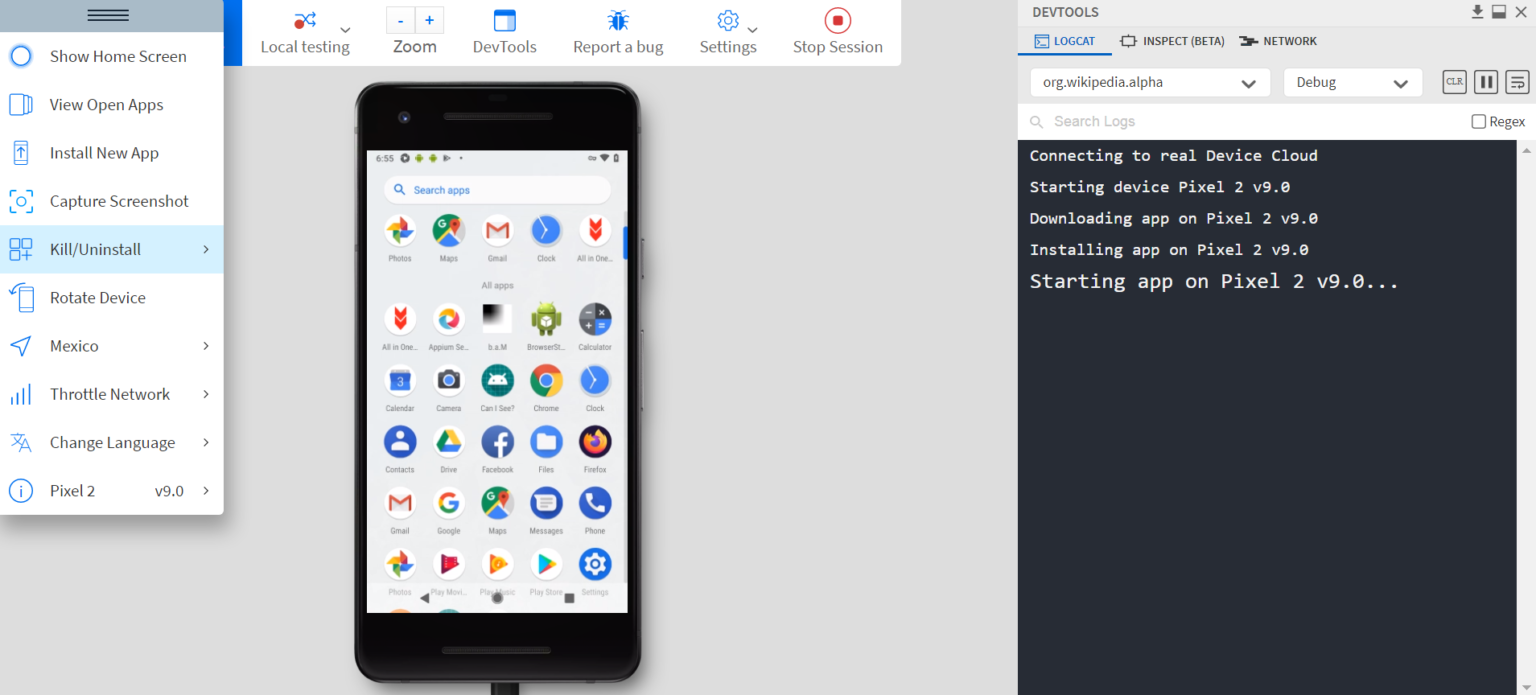1536x695 pixels.
Task: Open Throttle Network options
Action: pos(110,393)
